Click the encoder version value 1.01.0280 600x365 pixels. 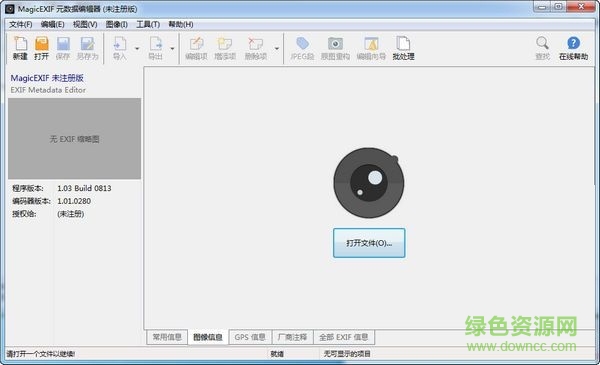pyautogui.click(x=74, y=201)
